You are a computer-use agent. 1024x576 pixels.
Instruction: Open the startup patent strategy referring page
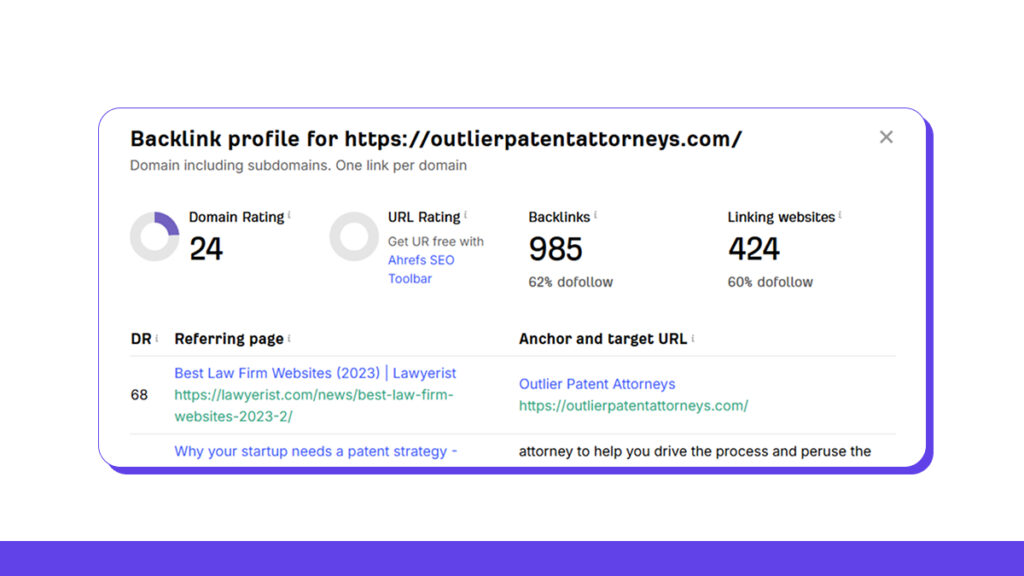click(x=316, y=451)
